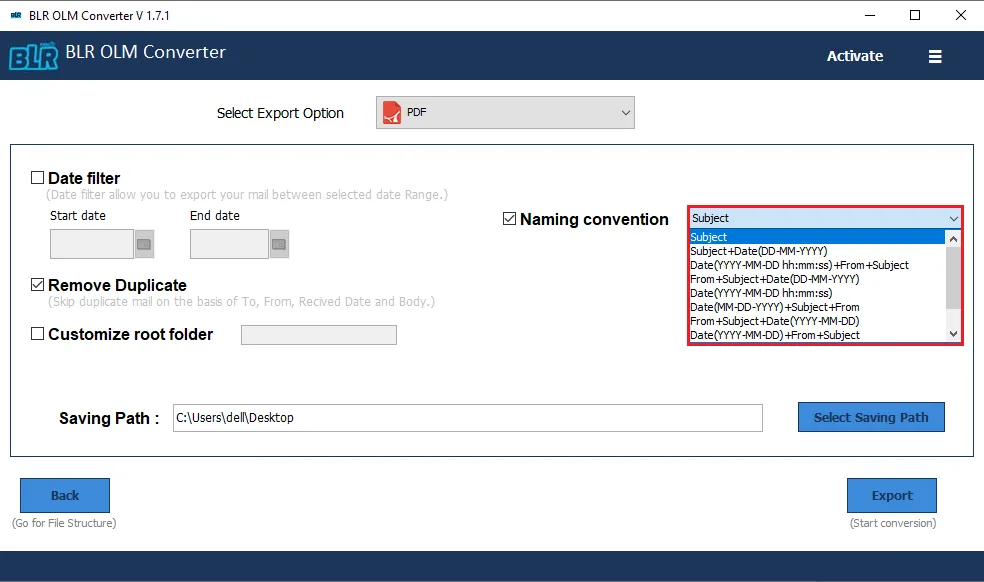Enable the Customize root folder checkbox

(x=37, y=335)
